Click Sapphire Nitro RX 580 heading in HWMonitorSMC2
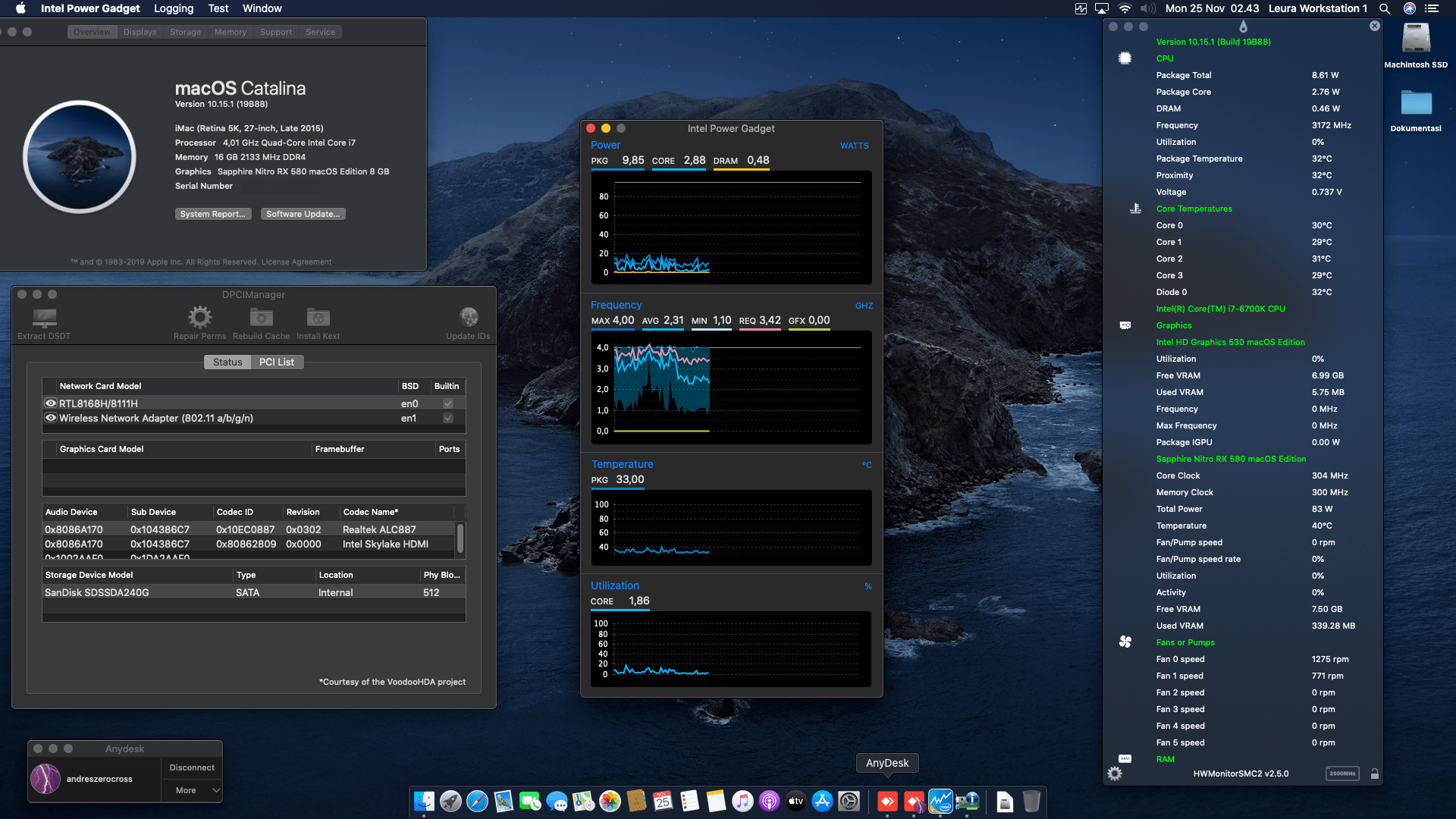 (x=1231, y=459)
